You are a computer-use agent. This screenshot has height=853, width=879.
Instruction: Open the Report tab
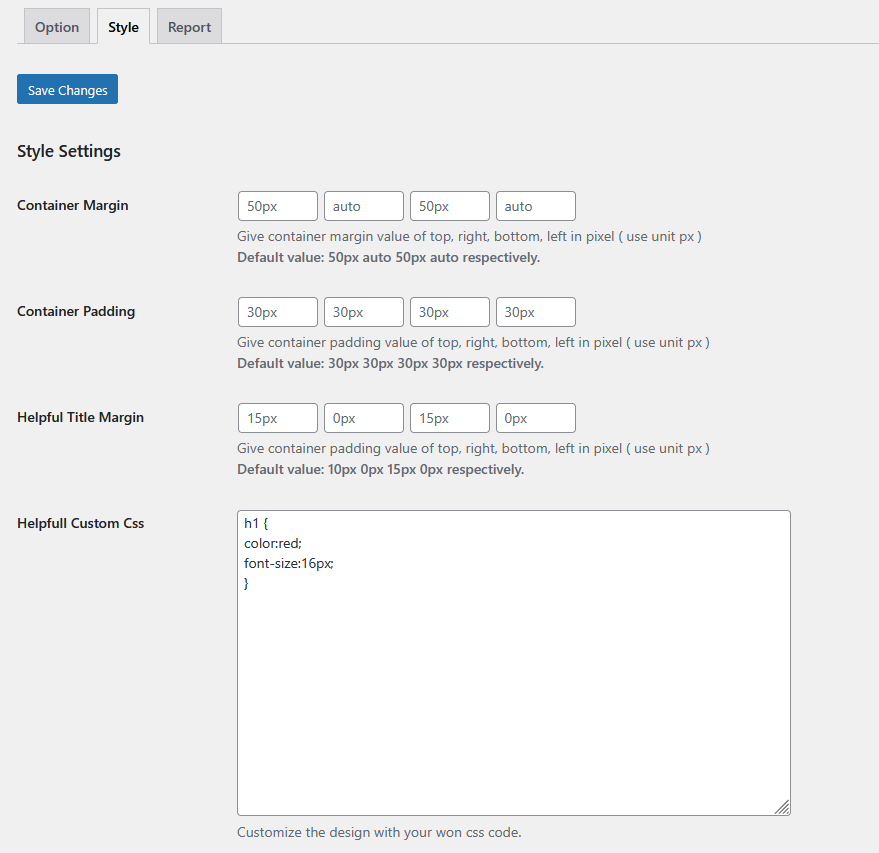coord(189,27)
